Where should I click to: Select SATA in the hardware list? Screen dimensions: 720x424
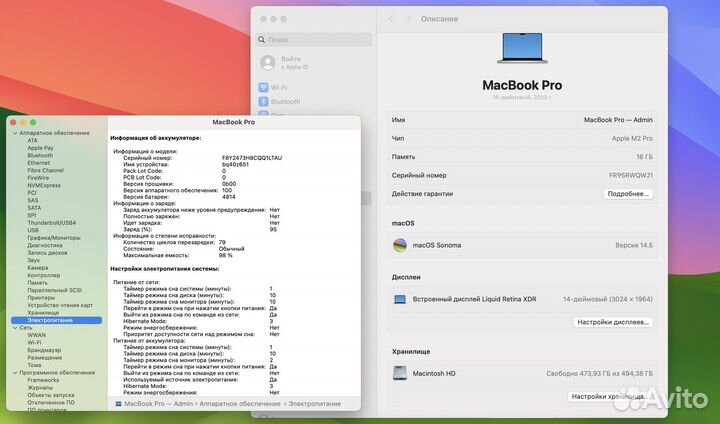click(34, 208)
